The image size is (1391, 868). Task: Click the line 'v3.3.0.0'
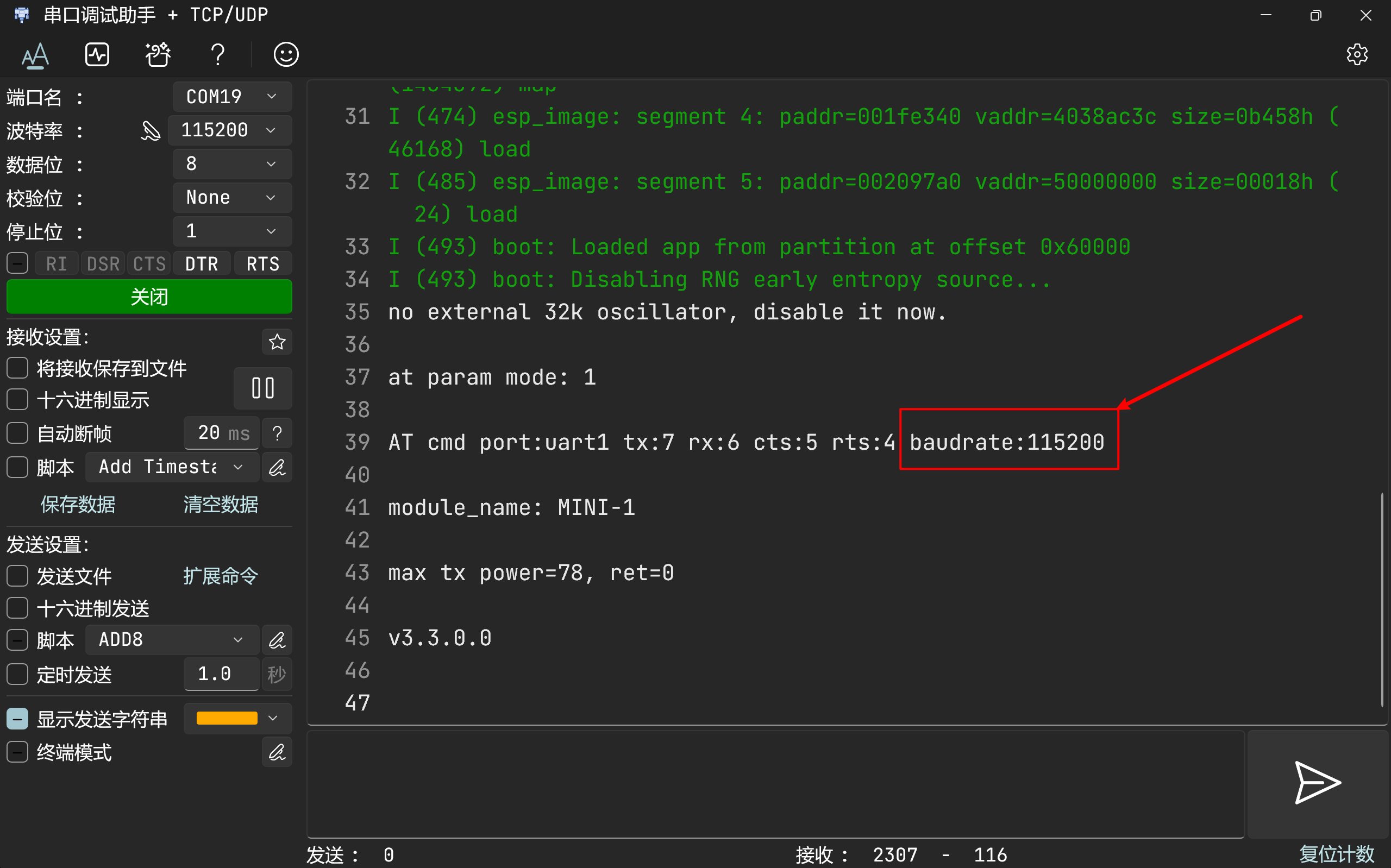[x=440, y=638]
